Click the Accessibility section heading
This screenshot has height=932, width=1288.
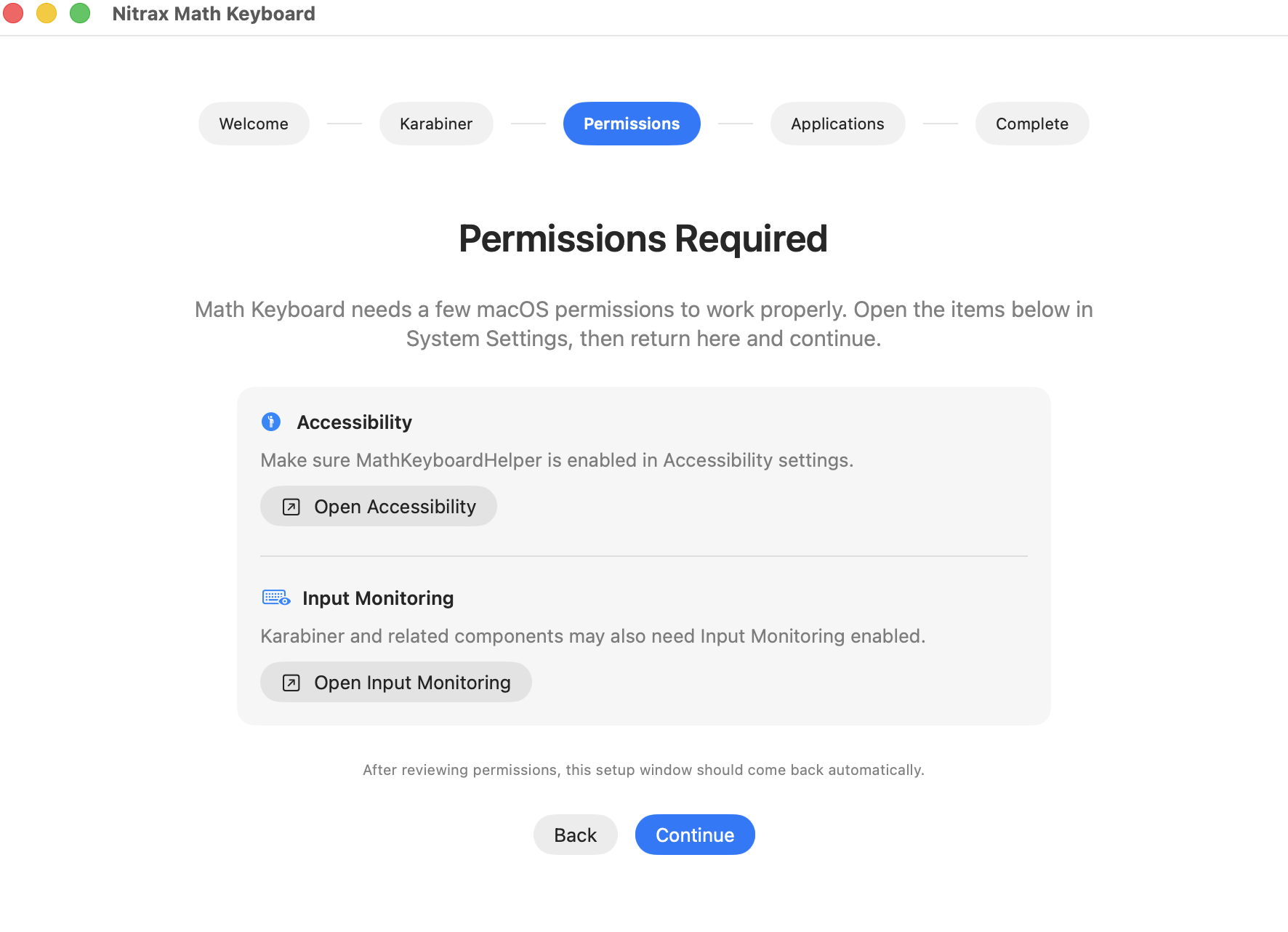click(x=354, y=422)
